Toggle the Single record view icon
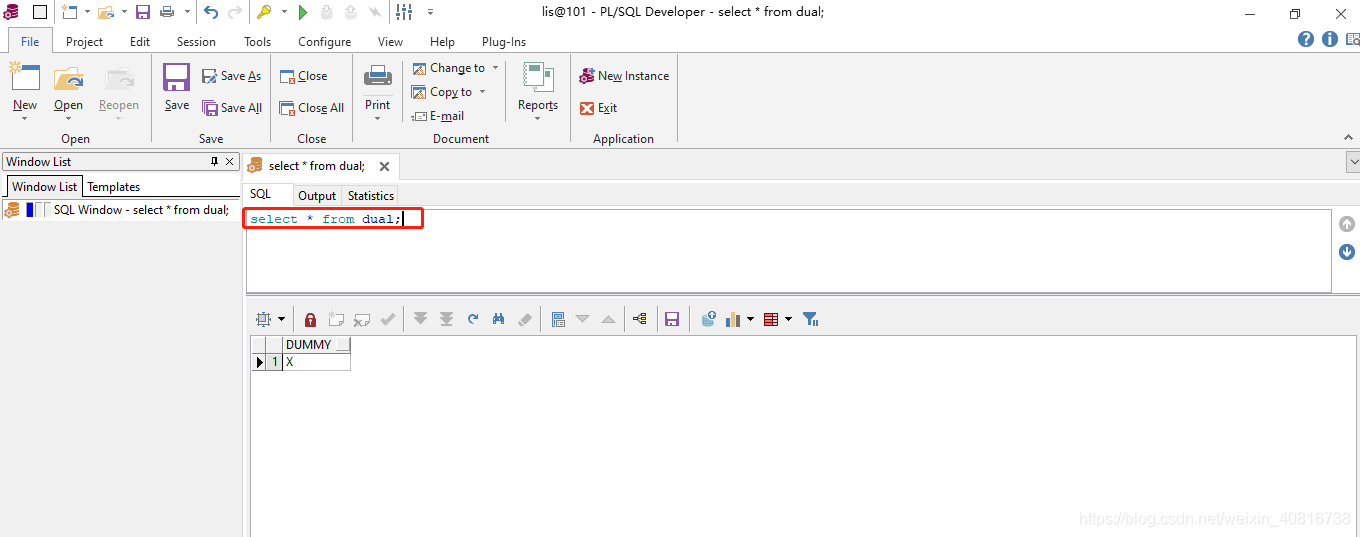1360x537 pixels. [x=558, y=319]
